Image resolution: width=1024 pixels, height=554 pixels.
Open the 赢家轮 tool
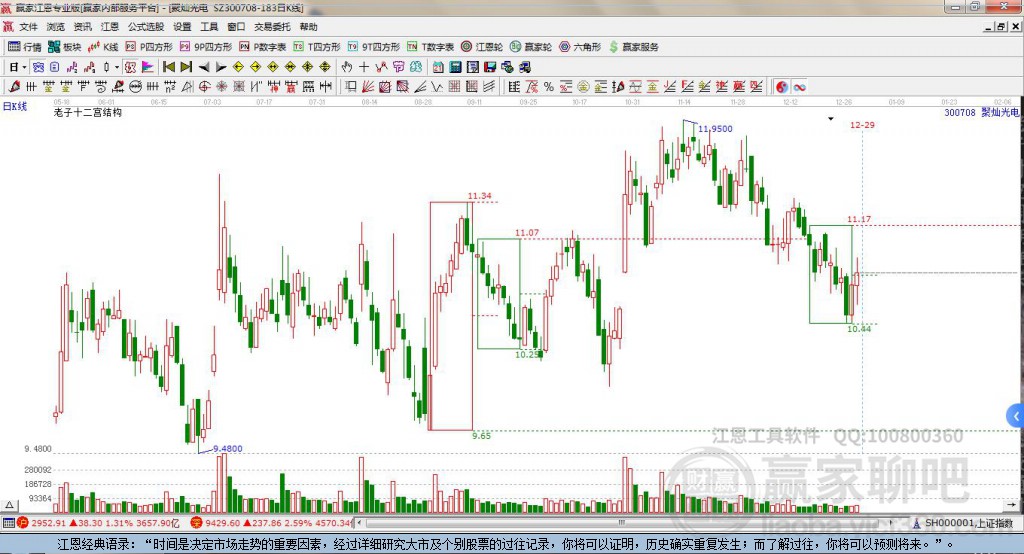tap(531, 47)
